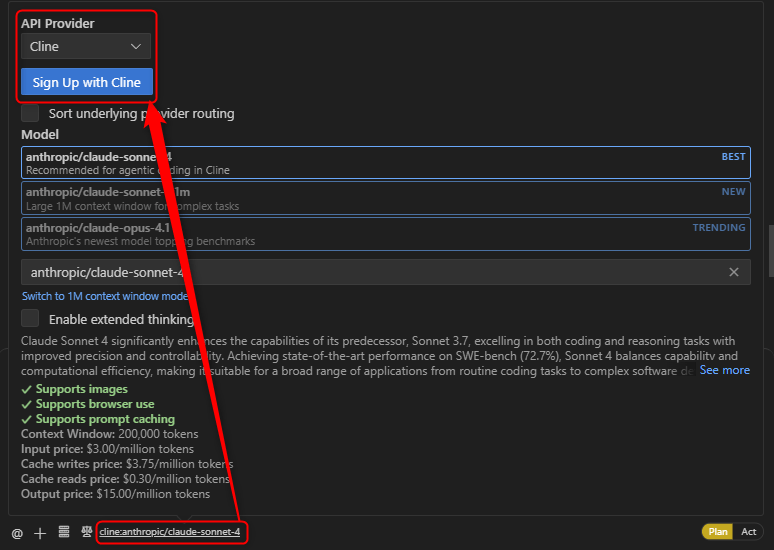Open the MCP servers icon in bottom bar
Image resolution: width=774 pixels, height=550 pixels.
64,532
